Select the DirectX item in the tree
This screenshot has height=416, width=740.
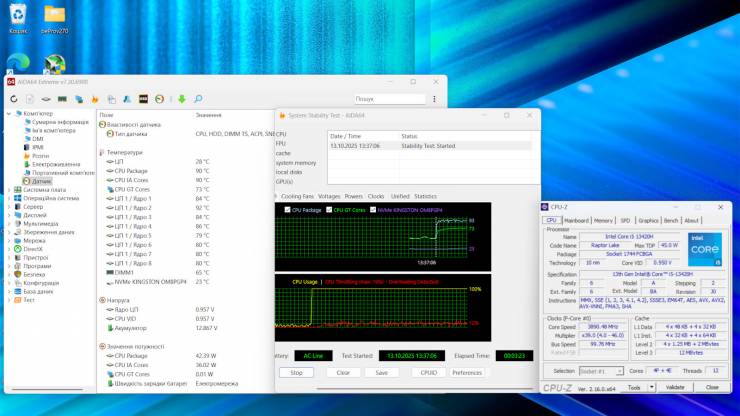click(34, 249)
